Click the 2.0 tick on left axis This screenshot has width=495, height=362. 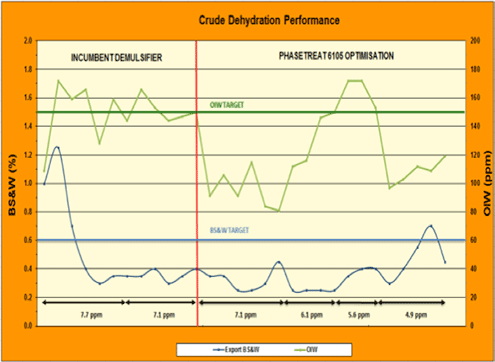click(28, 41)
